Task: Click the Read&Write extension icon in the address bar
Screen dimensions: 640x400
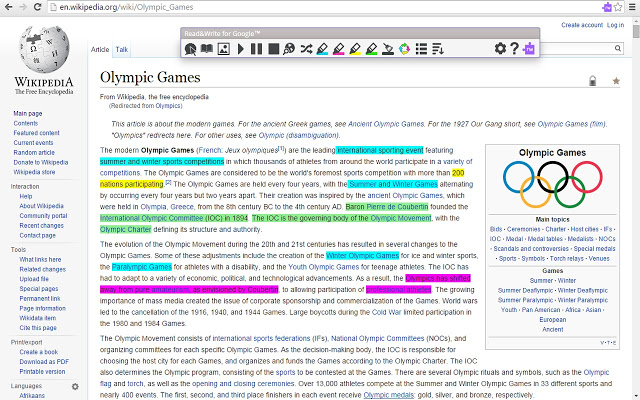Action: [607, 7]
